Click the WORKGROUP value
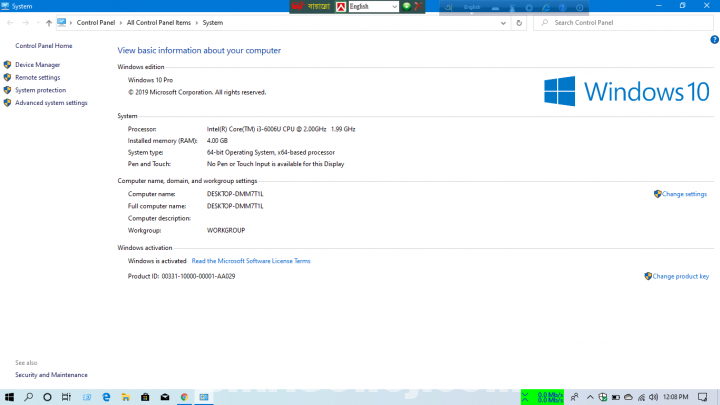720x405 pixels. tap(226, 231)
